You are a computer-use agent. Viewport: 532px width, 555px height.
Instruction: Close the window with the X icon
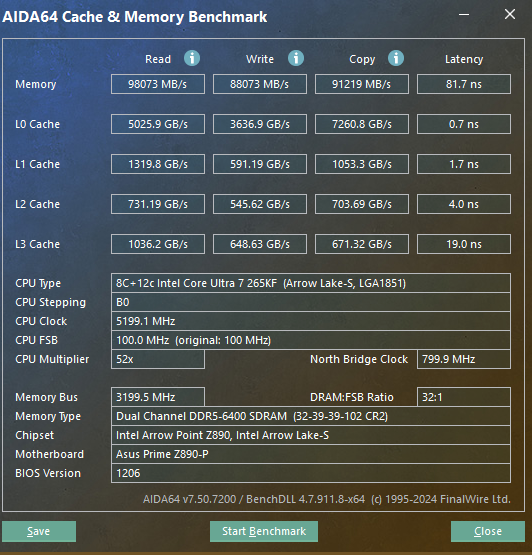coord(510,15)
